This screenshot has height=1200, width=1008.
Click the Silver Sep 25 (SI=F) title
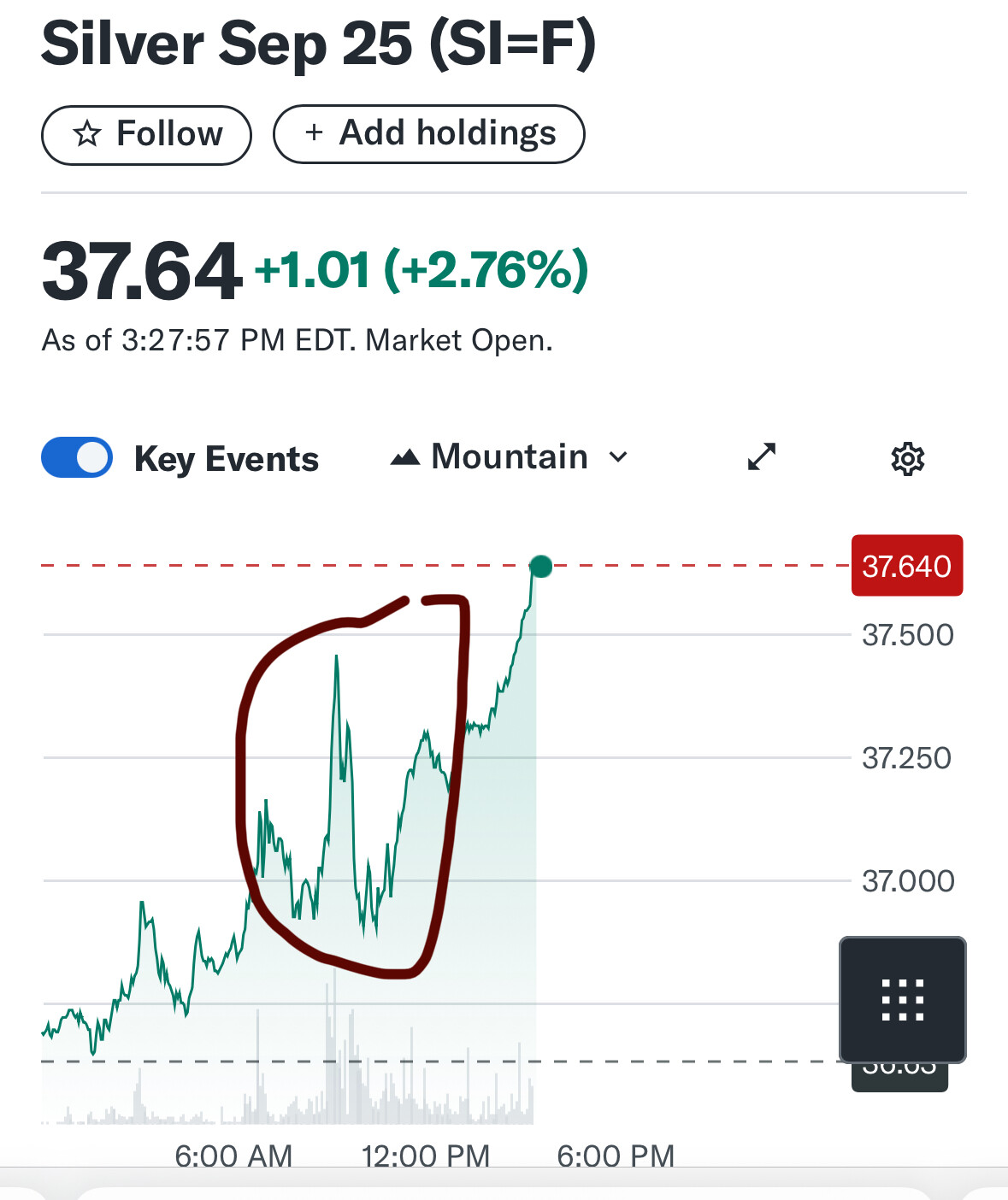click(319, 44)
